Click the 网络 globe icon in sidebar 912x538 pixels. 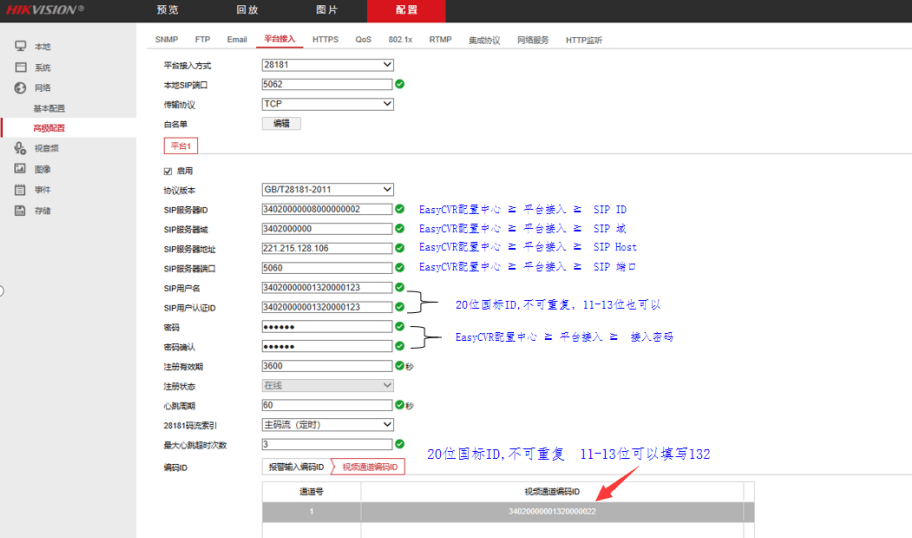(20, 88)
